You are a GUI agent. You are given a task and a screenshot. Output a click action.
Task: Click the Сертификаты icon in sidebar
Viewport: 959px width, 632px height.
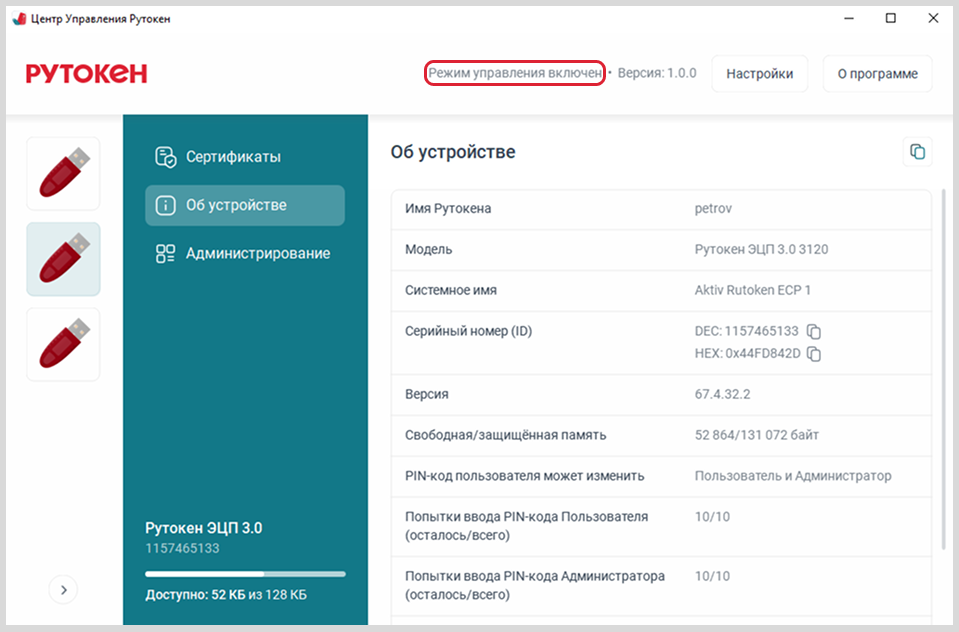tap(165, 157)
